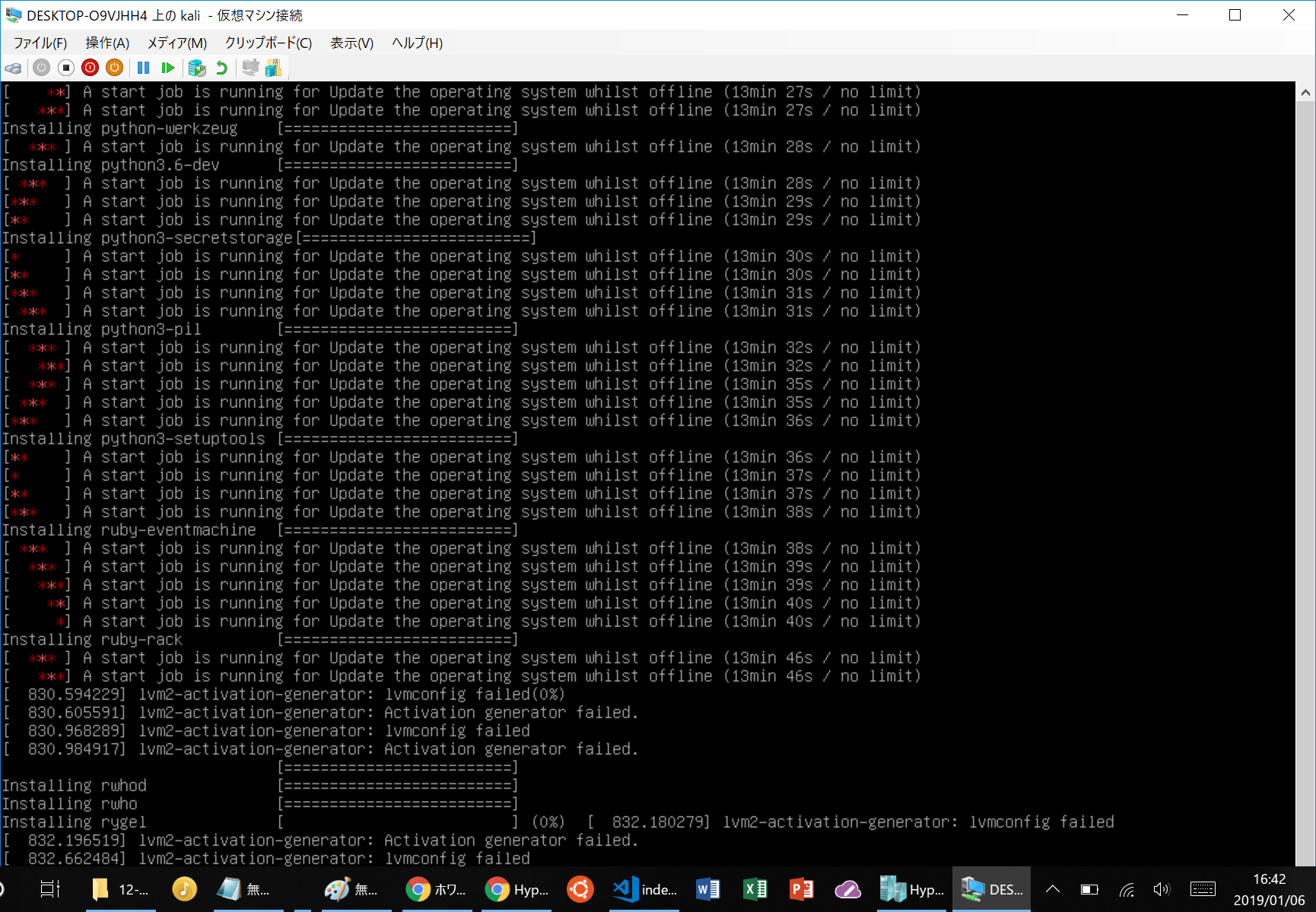Expand the メディア(M) menu
Screen dimensions: 1316x912
[176, 43]
